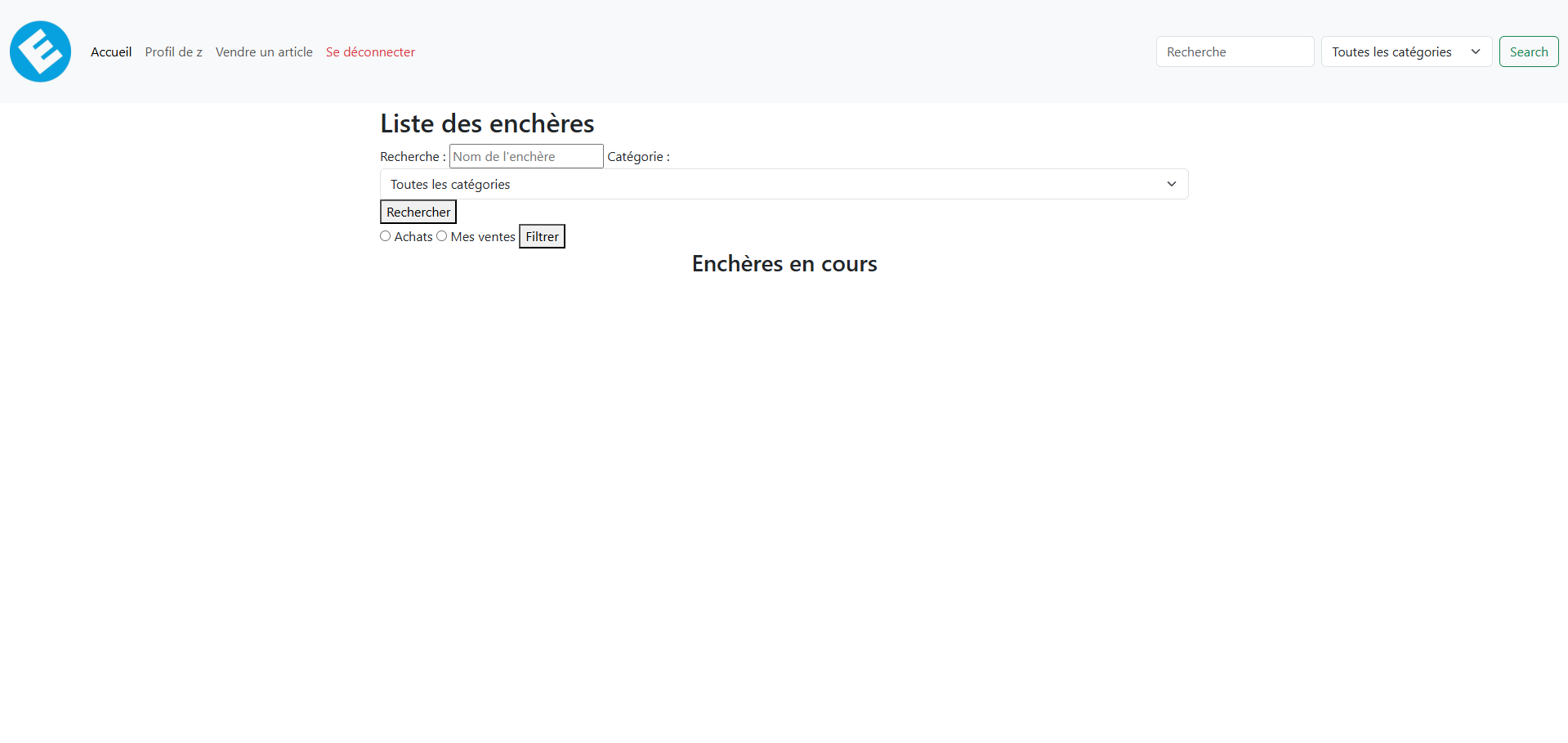Focus the navbar Recherche field
Image resolution: width=1568 pixels, height=743 pixels.
coord(1234,51)
